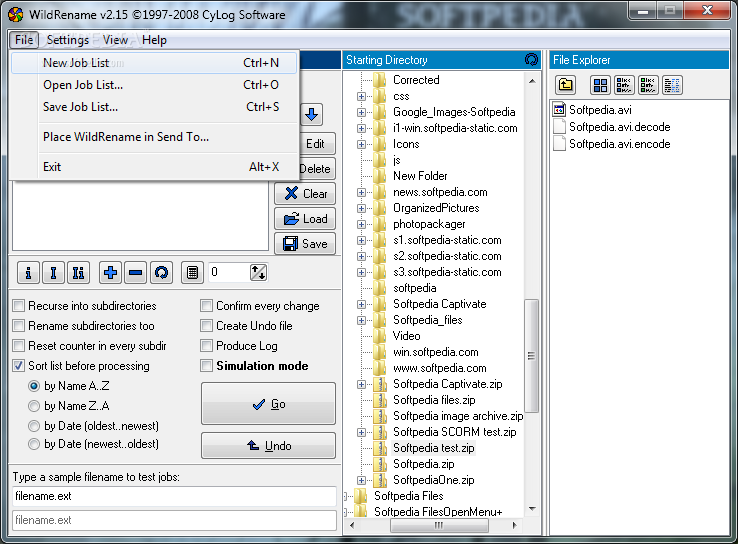Viewport: 738px width, 544px height.
Task: Refresh the Starting Directory tree
Action: click(531, 60)
